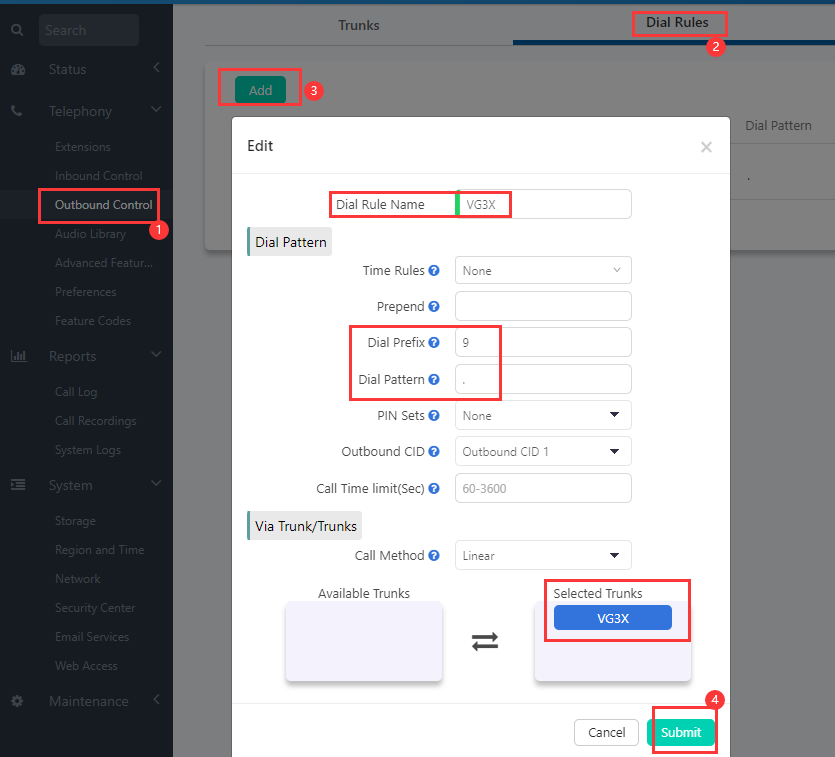Open Network in sidebar
This screenshot has height=757, width=835.
(78, 579)
